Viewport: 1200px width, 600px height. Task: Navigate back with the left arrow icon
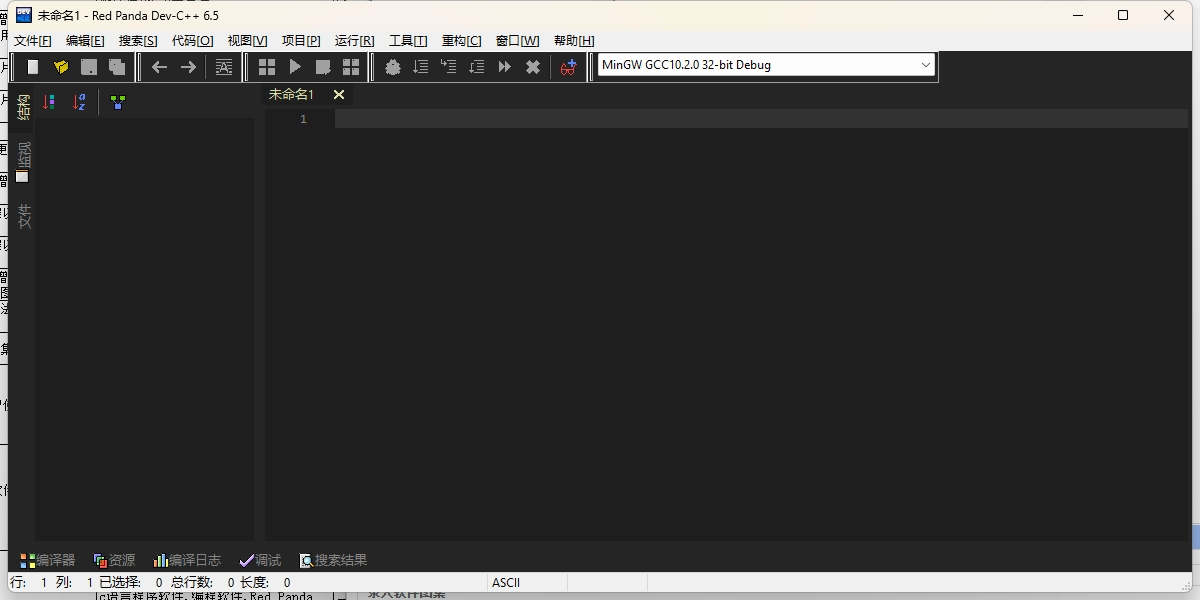159,67
